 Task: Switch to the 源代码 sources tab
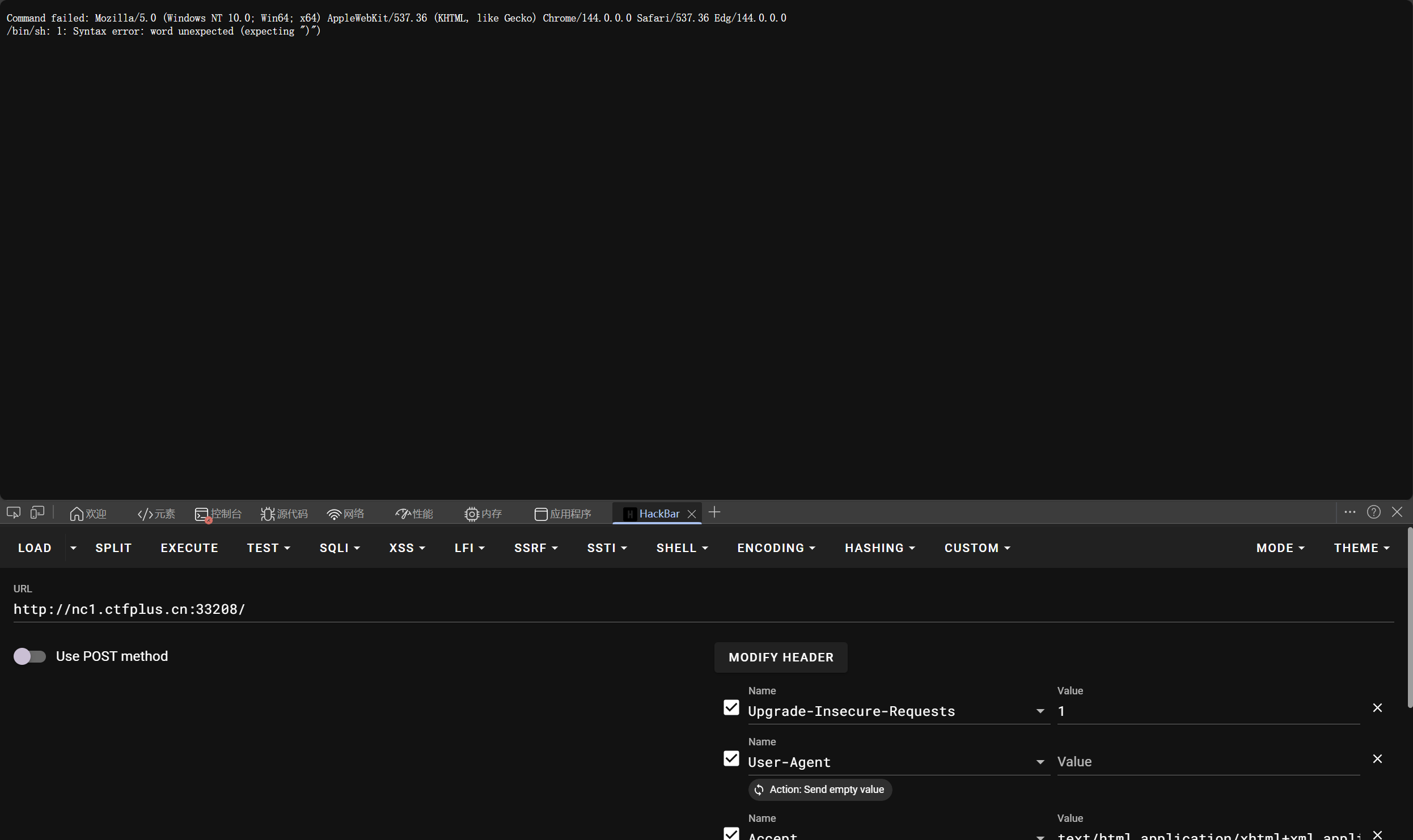pyautogui.click(x=284, y=514)
